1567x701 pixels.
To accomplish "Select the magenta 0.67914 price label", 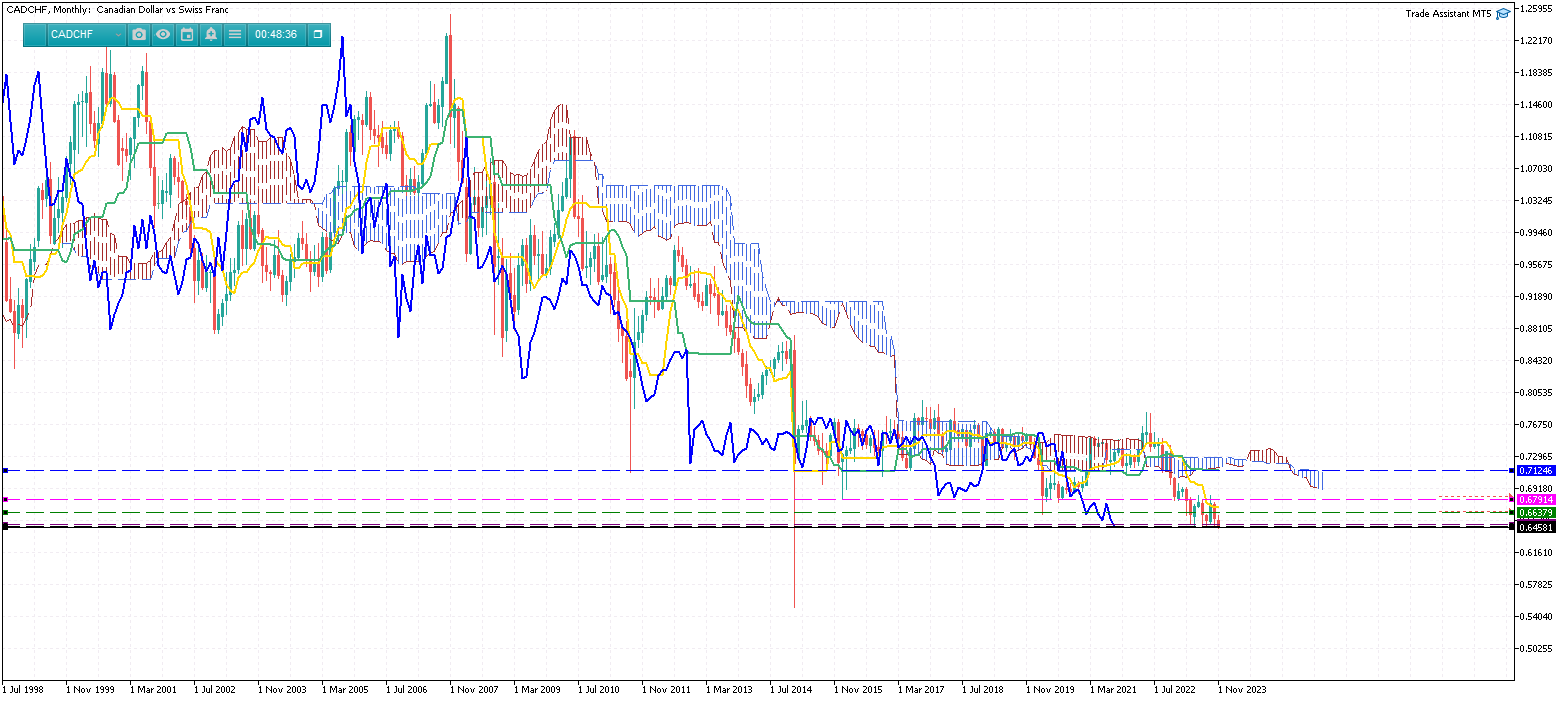I will point(1535,499).
